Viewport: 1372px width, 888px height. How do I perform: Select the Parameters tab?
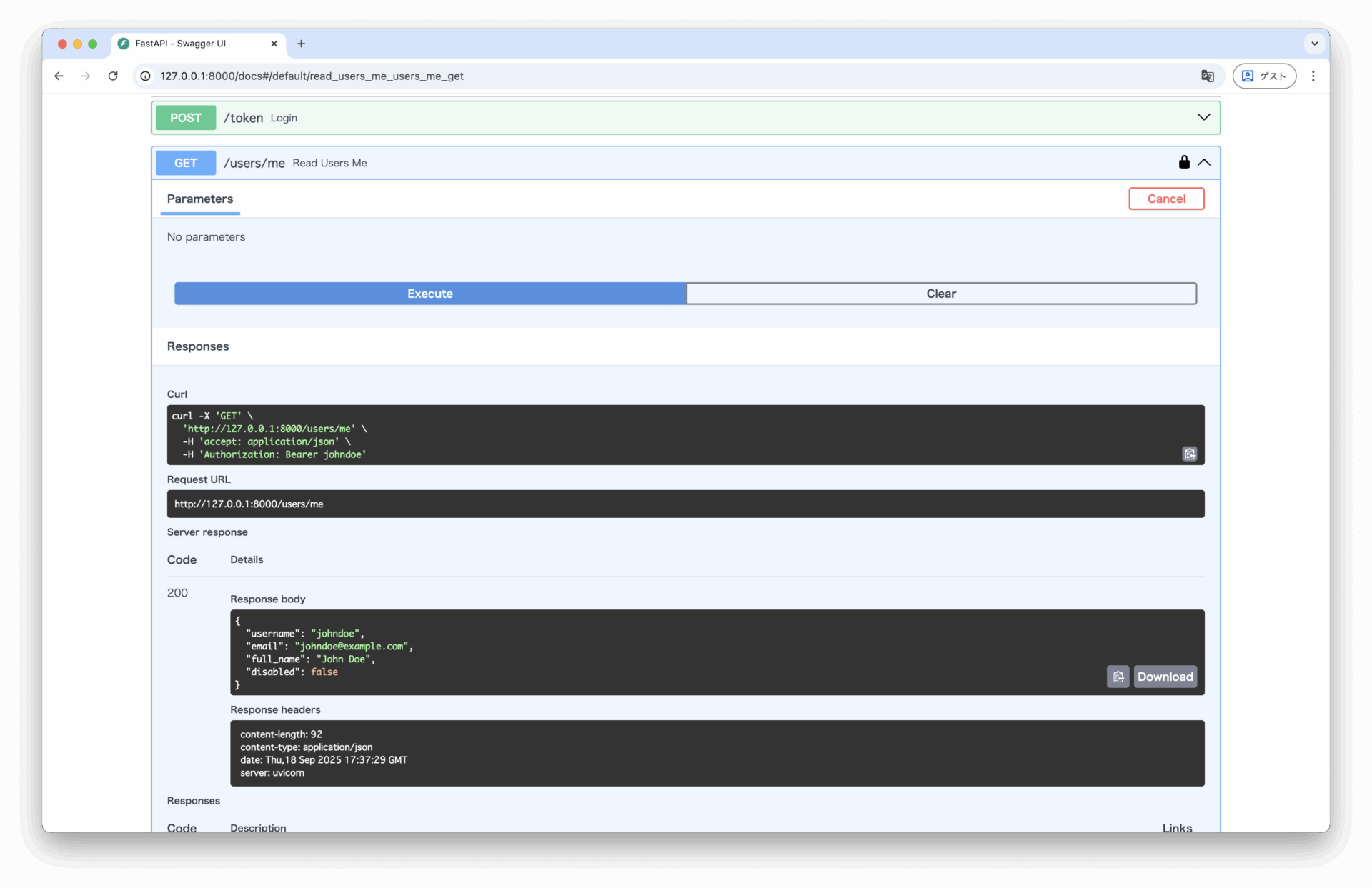pyautogui.click(x=200, y=199)
